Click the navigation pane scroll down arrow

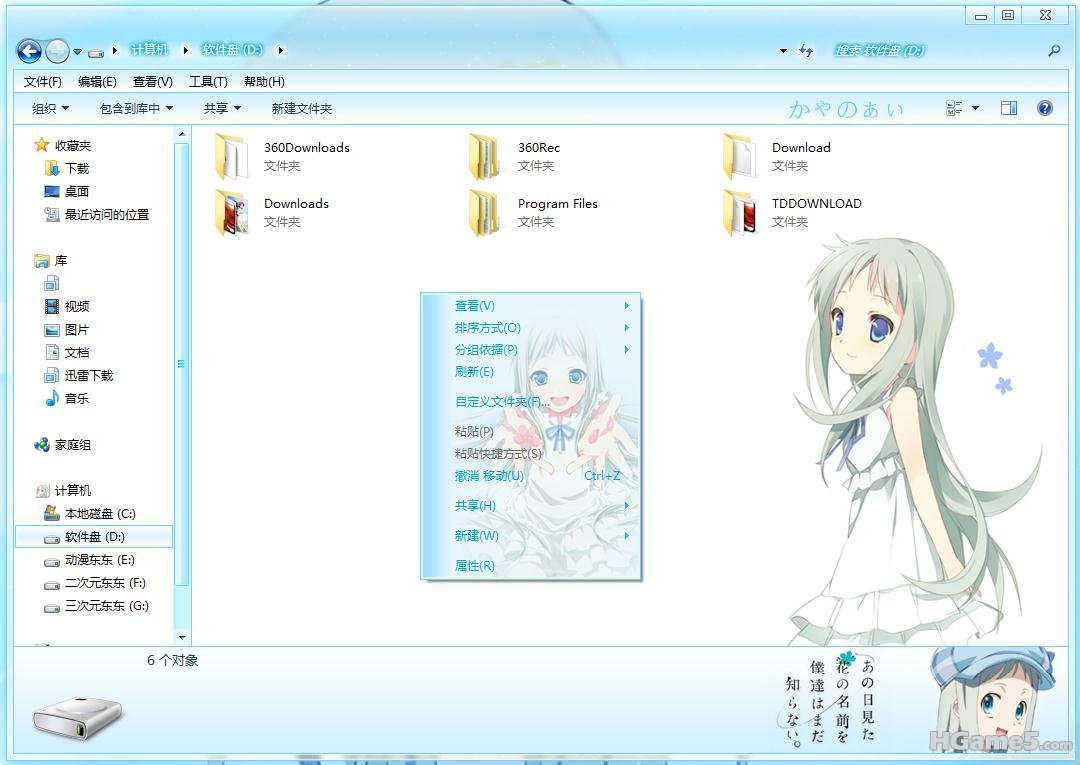click(x=182, y=638)
